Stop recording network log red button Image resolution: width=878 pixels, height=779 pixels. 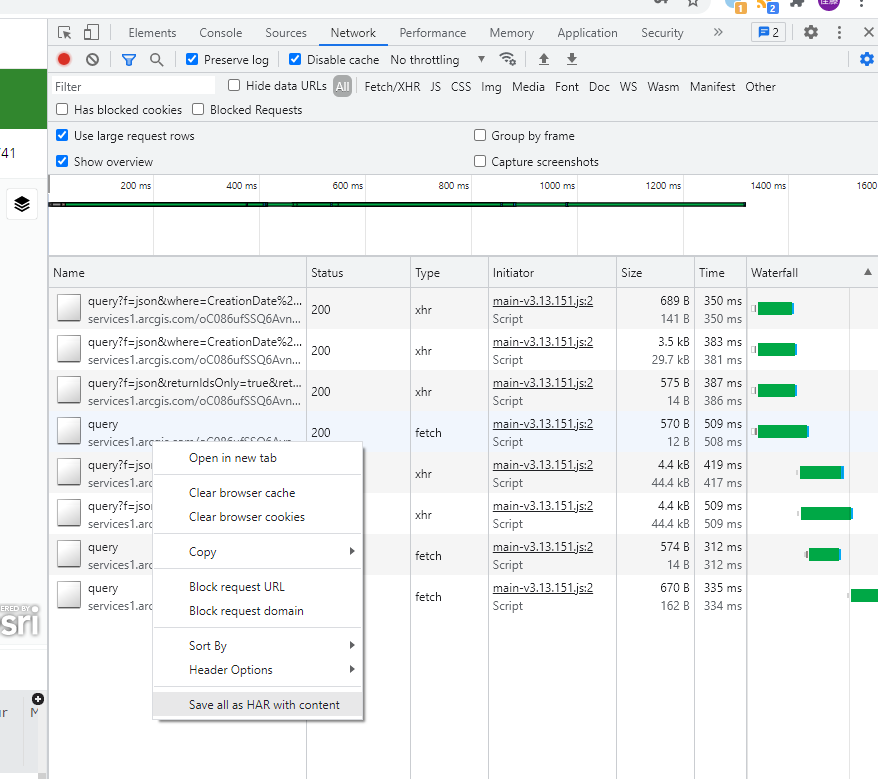pos(64,59)
